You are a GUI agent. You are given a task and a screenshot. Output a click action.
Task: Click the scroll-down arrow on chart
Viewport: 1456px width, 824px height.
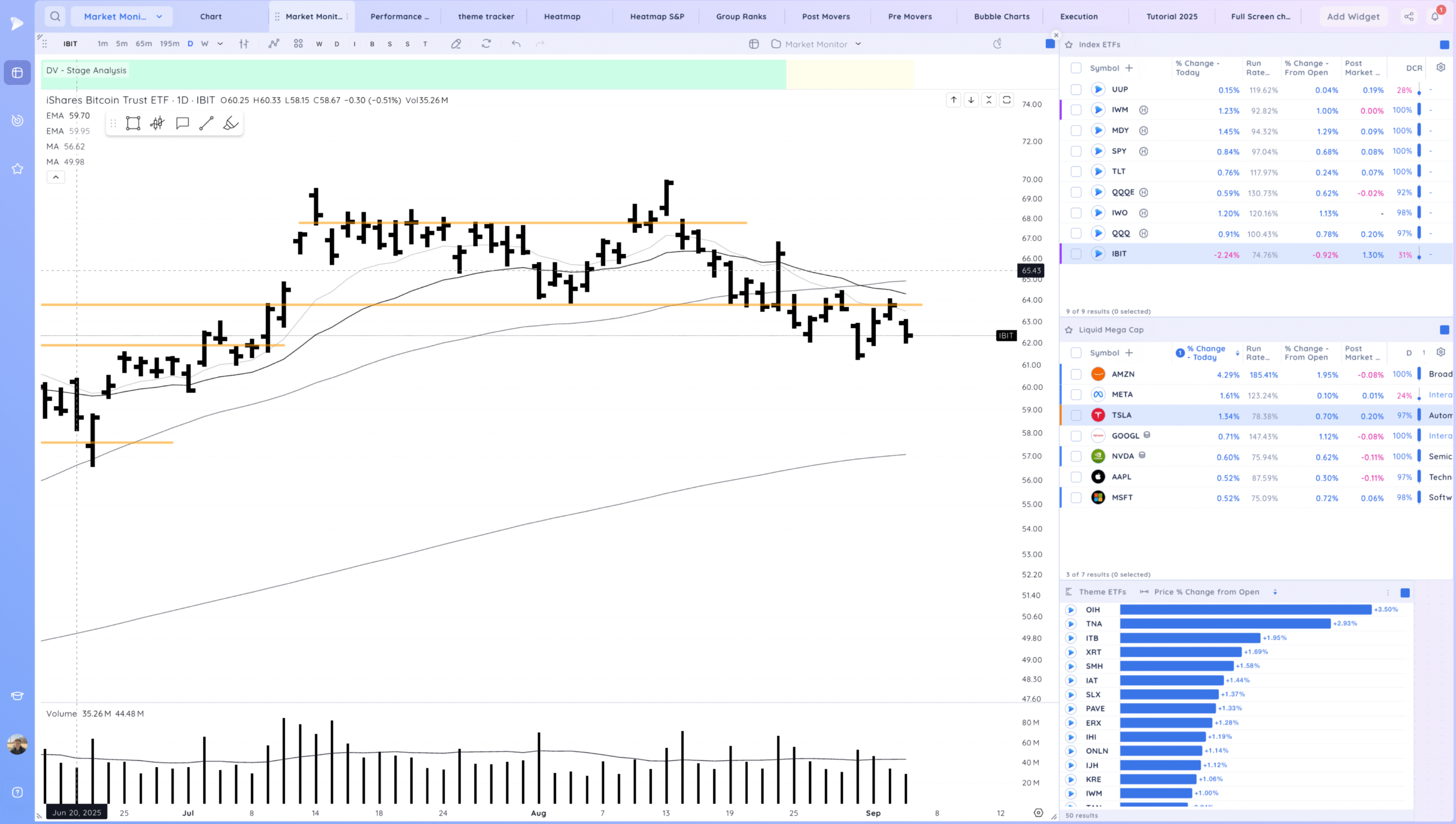click(x=971, y=100)
